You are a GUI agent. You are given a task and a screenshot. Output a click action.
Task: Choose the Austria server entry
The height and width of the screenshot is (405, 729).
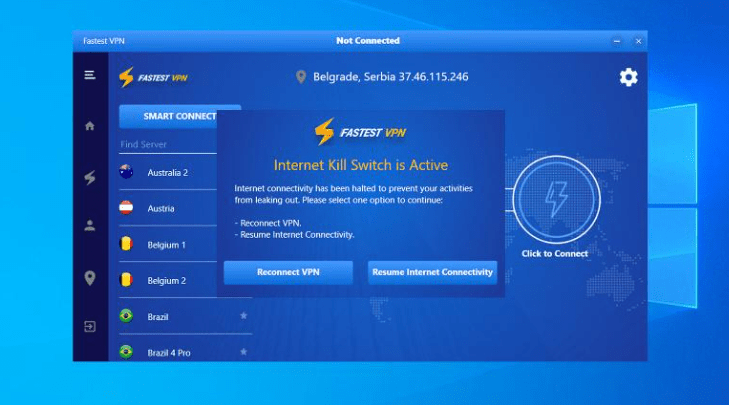click(160, 208)
